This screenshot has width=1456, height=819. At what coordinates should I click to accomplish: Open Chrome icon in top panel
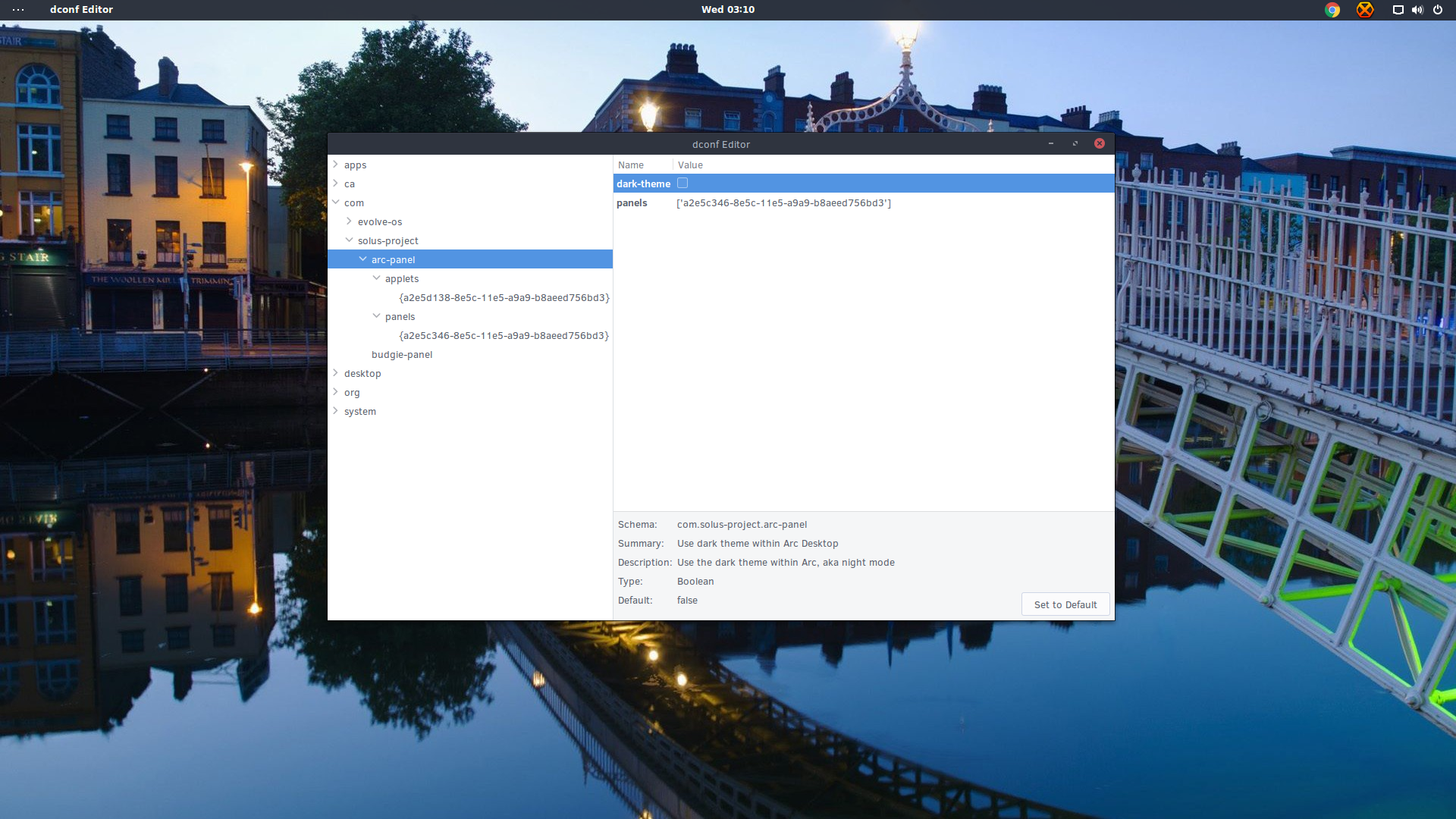1332,10
